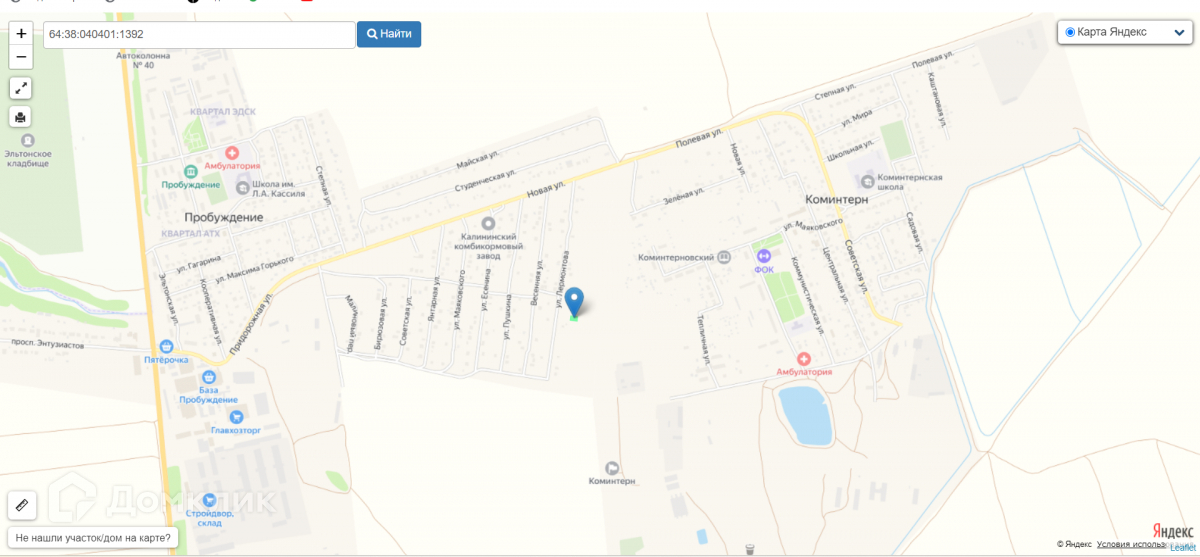Click the Найти search button

(389, 34)
